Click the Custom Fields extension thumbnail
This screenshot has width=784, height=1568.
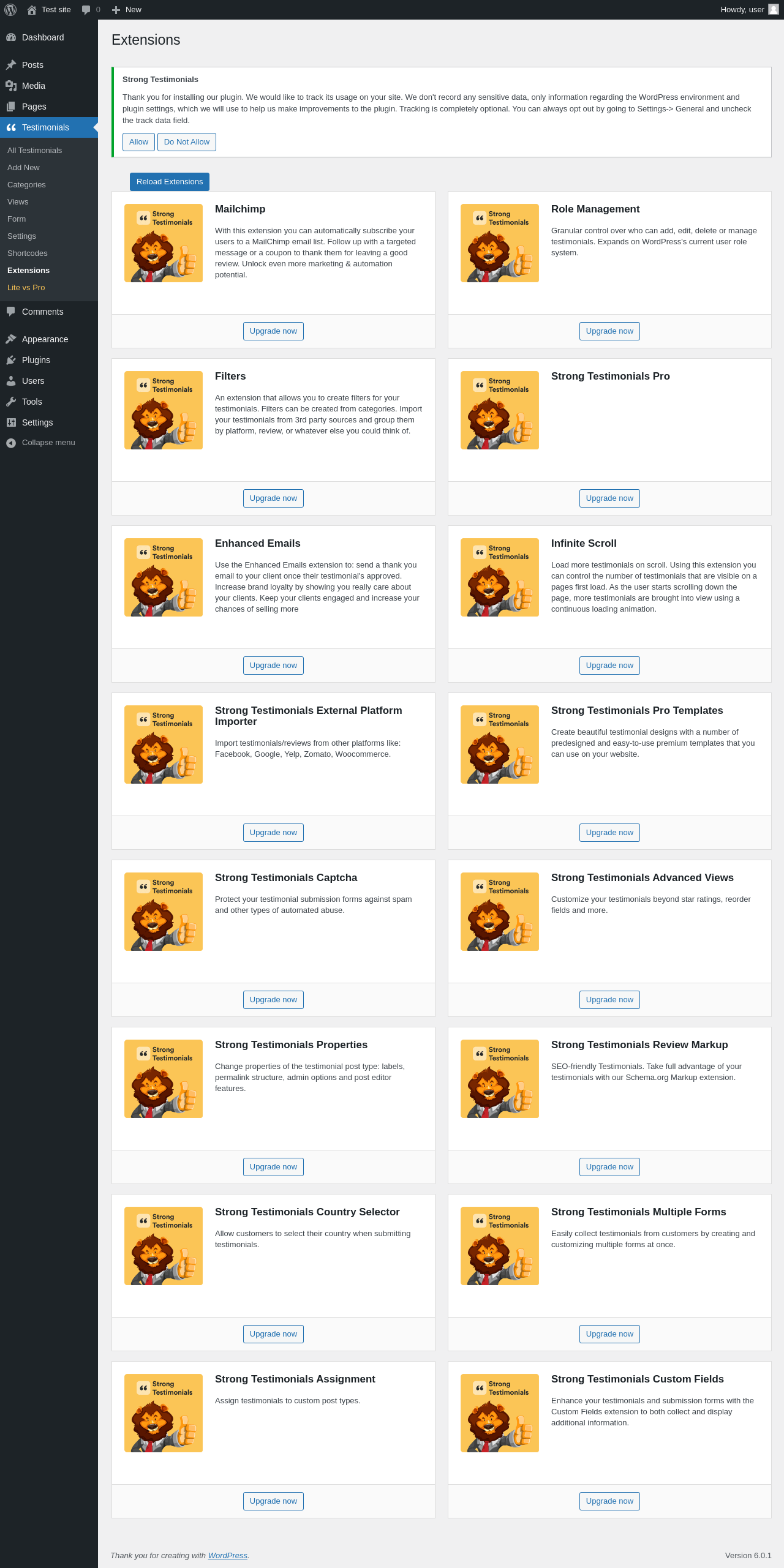tap(500, 1413)
